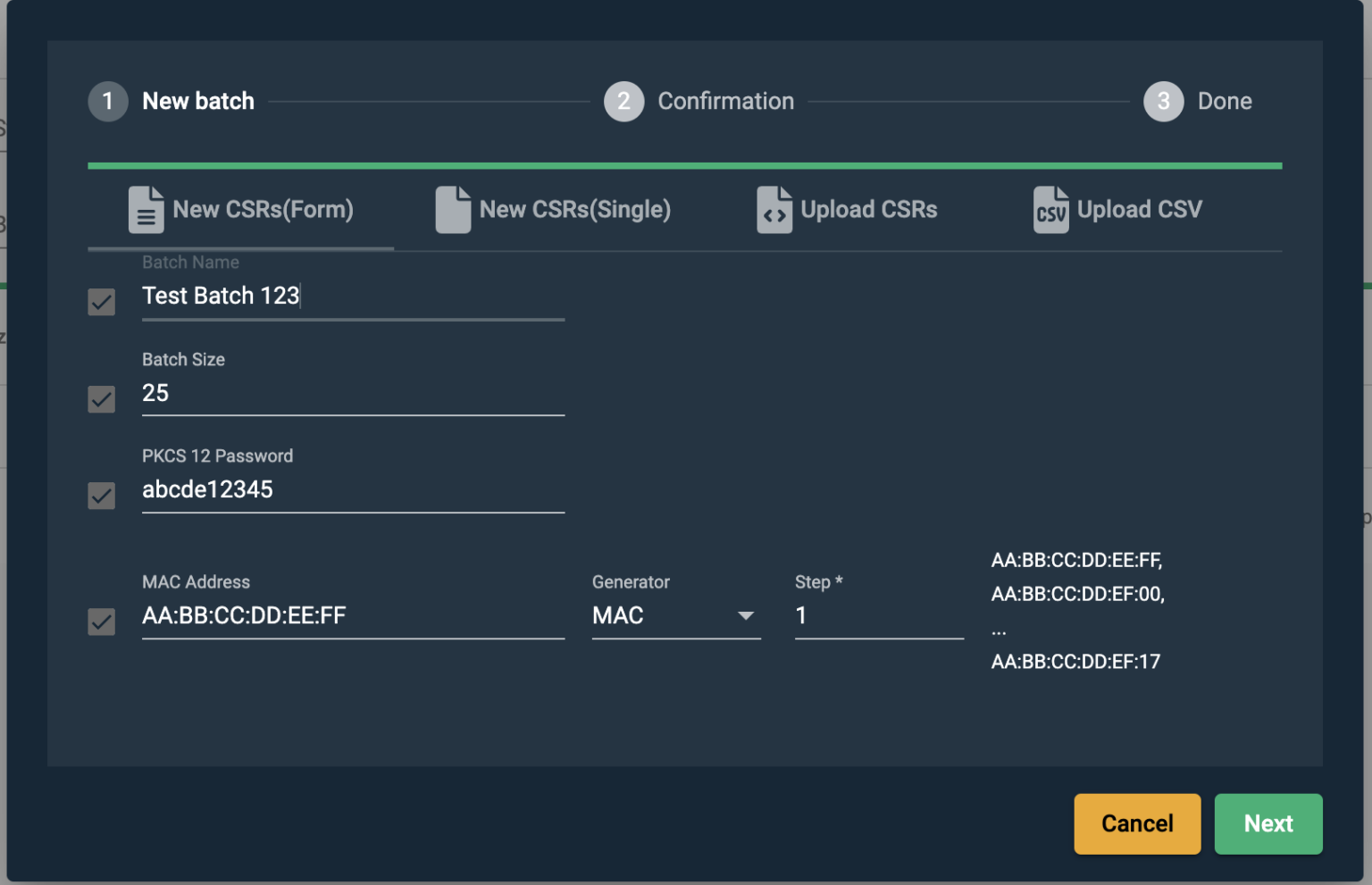Click the Upload CSV file icon
Image resolution: width=1372 pixels, height=885 pixels.
[1050, 210]
